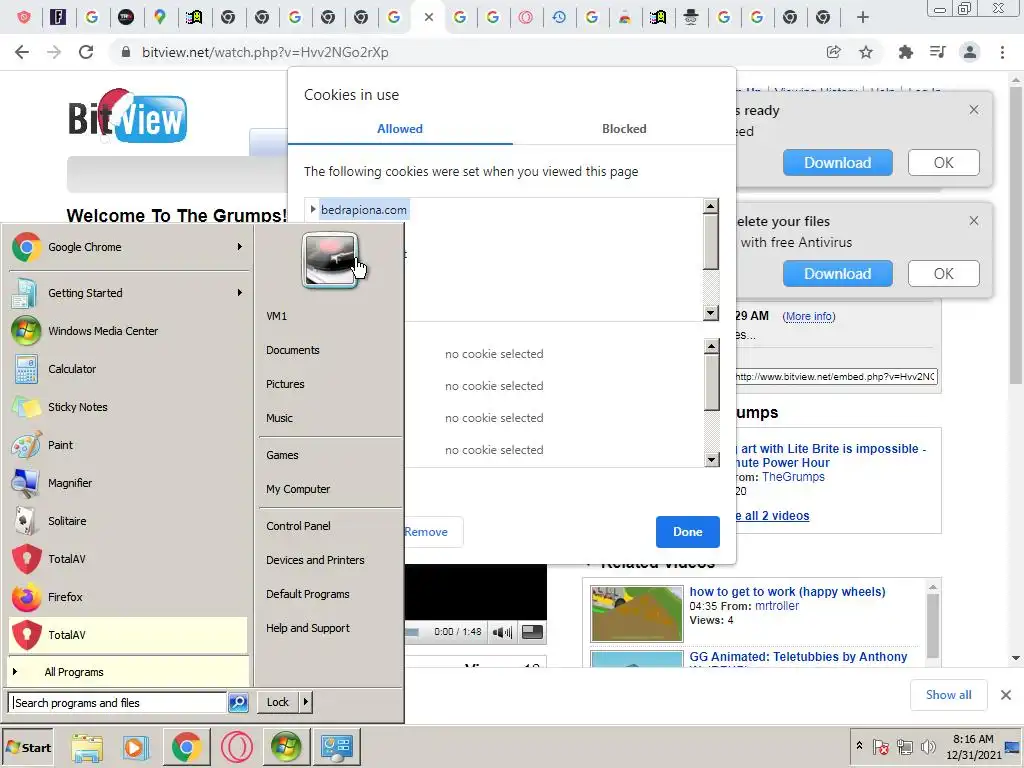Image resolution: width=1024 pixels, height=768 pixels.
Task: Start Solitaire from Start menu
Action: (x=128, y=521)
